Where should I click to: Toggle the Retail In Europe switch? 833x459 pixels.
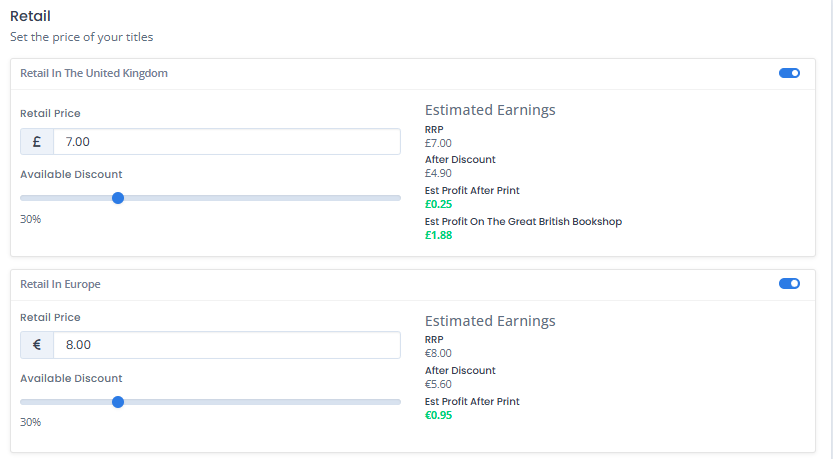[x=789, y=284]
